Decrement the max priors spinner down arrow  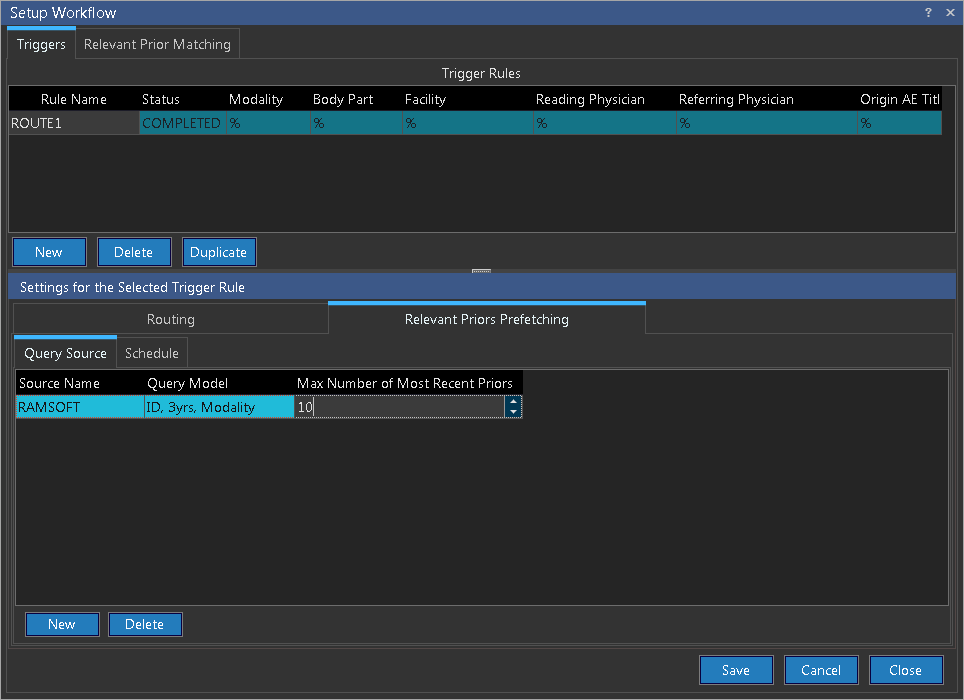[513, 412]
